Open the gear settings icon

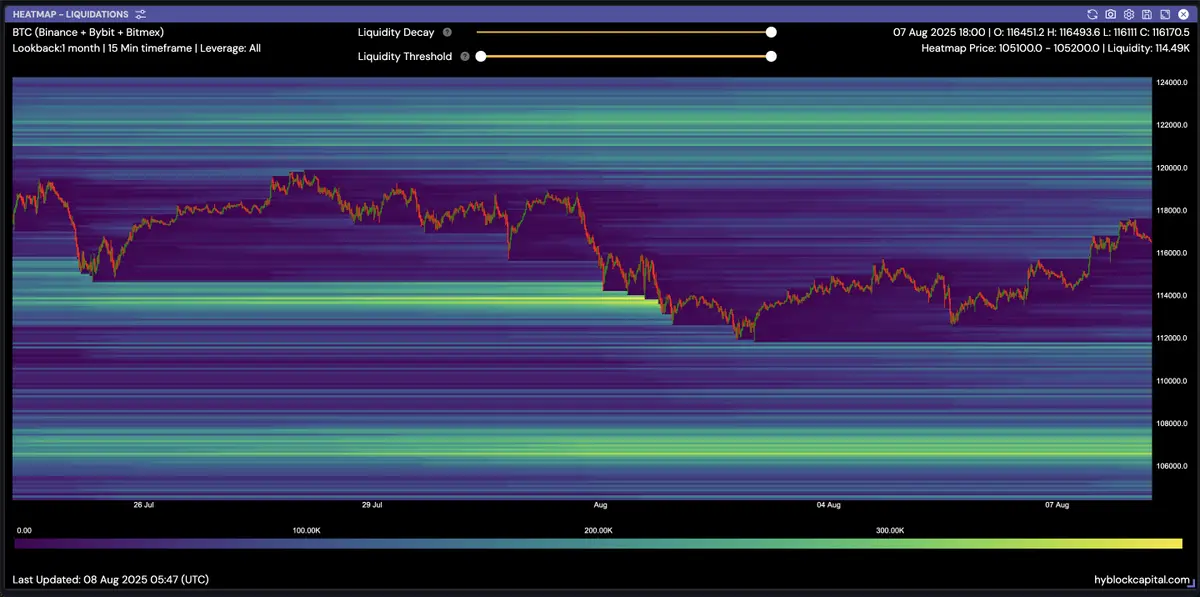tap(1128, 14)
